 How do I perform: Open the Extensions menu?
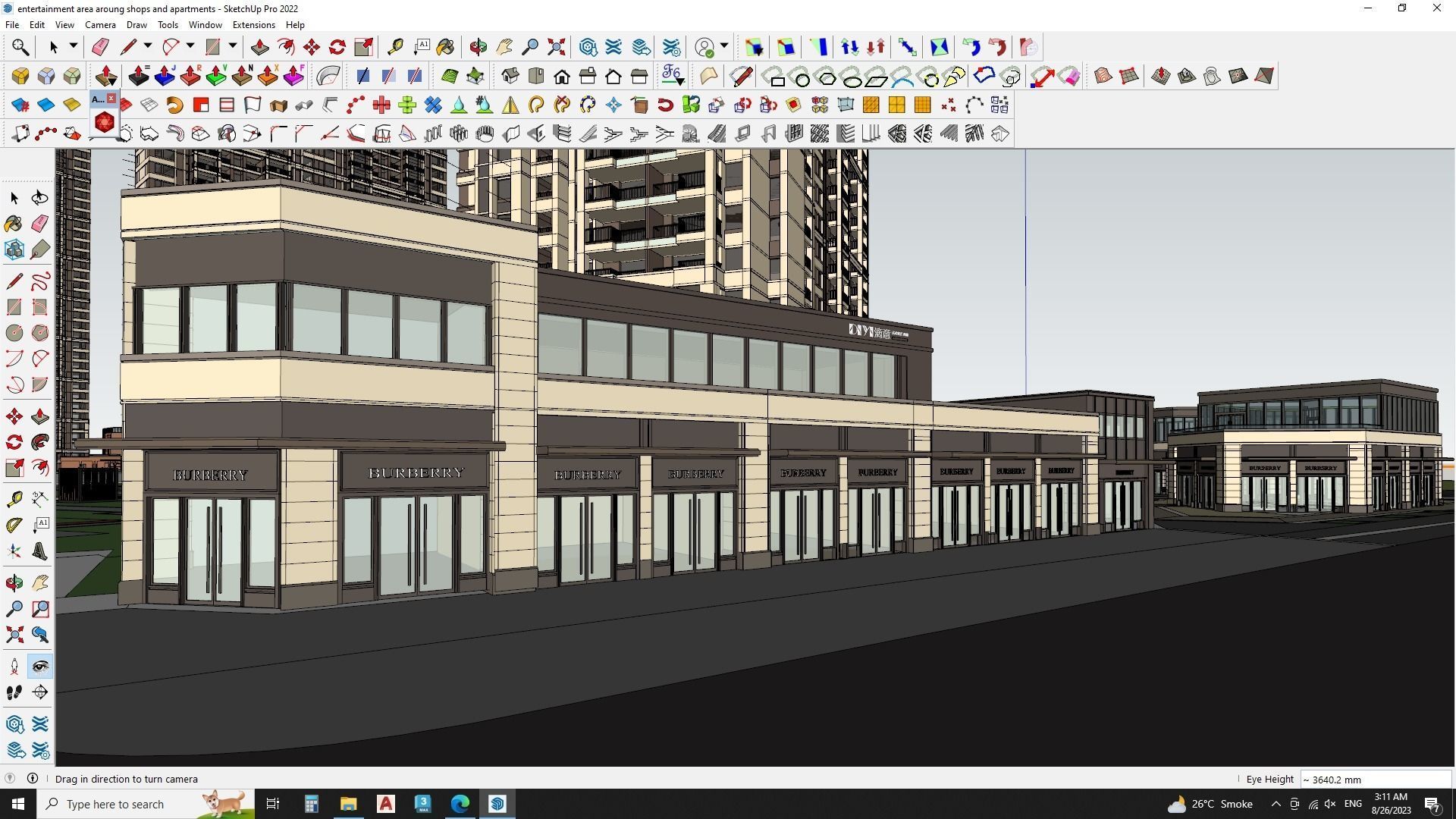click(253, 24)
